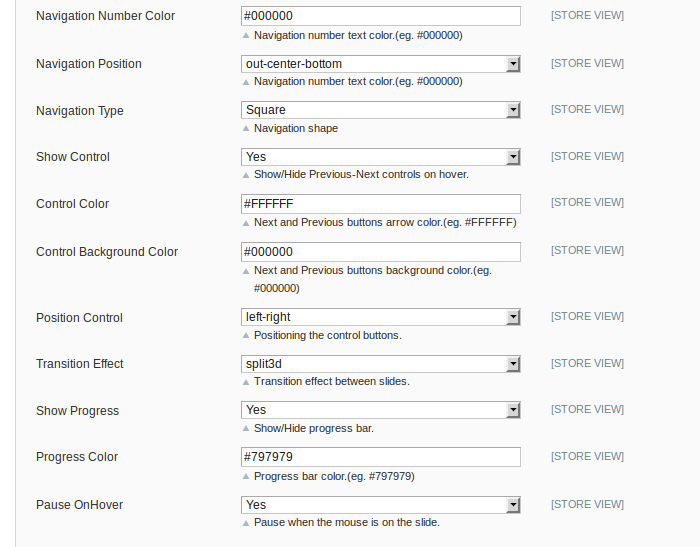The height and width of the screenshot is (547, 700).
Task: Open the Pause OnHover dropdown
Action: [x=380, y=505]
